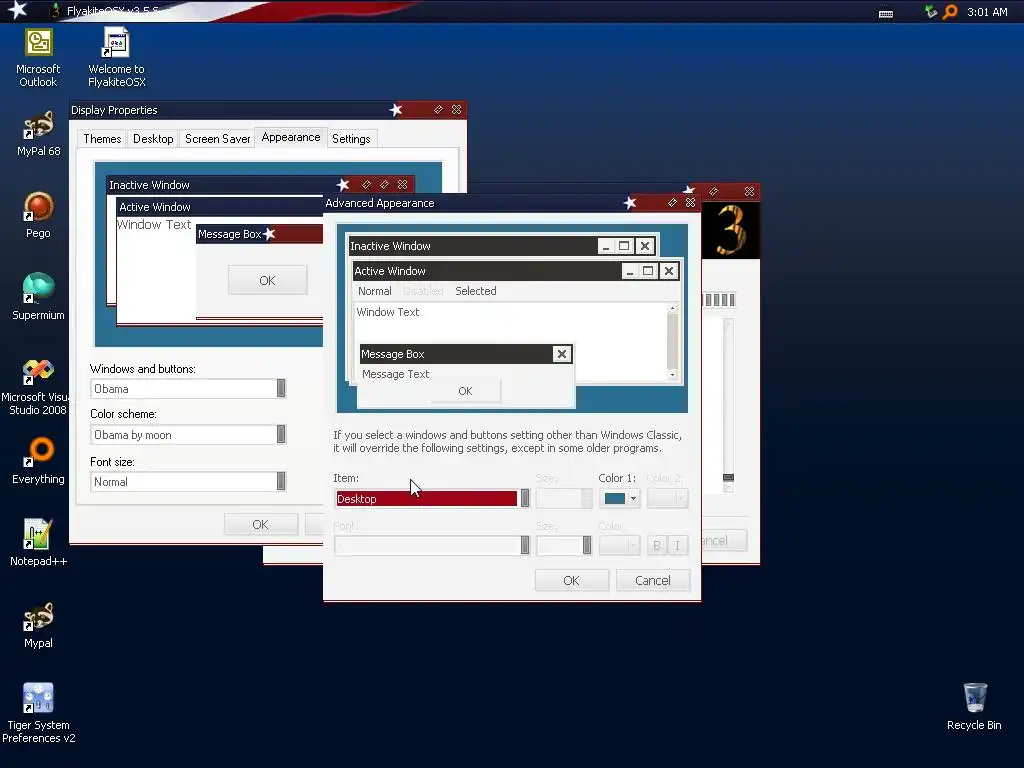The width and height of the screenshot is (1024, 768).
Task: Switch to the Desktop tab
Action: pyautogui.click(x=153, y=138)
